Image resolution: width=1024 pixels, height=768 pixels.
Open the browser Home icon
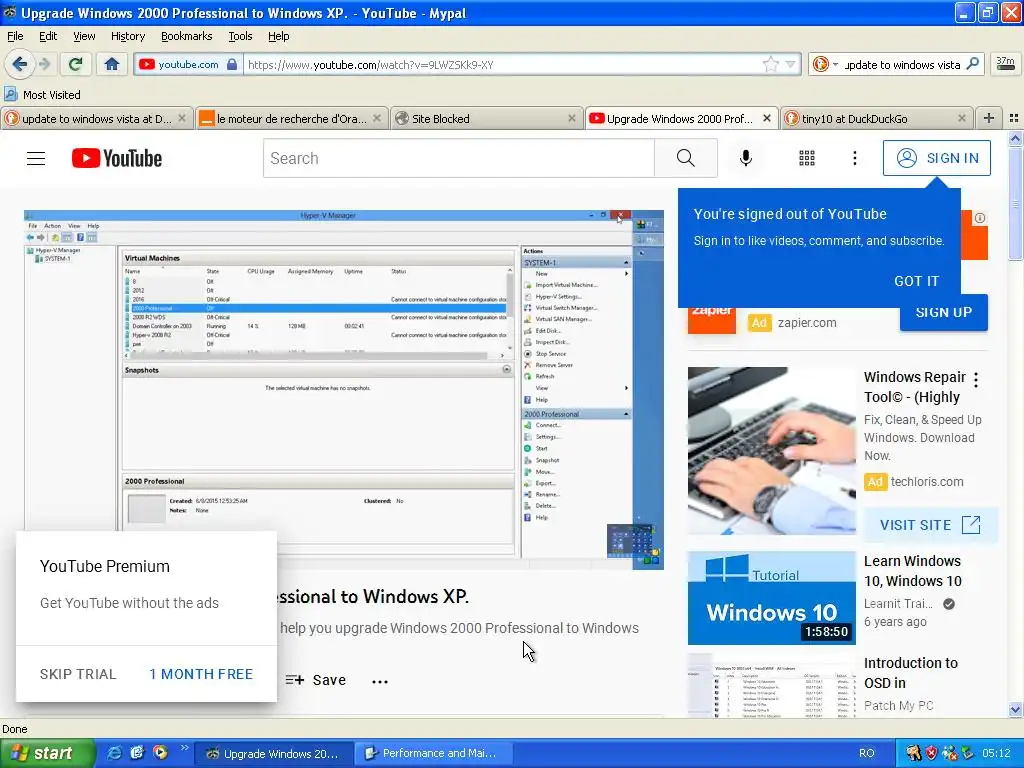tap(112, 64)
